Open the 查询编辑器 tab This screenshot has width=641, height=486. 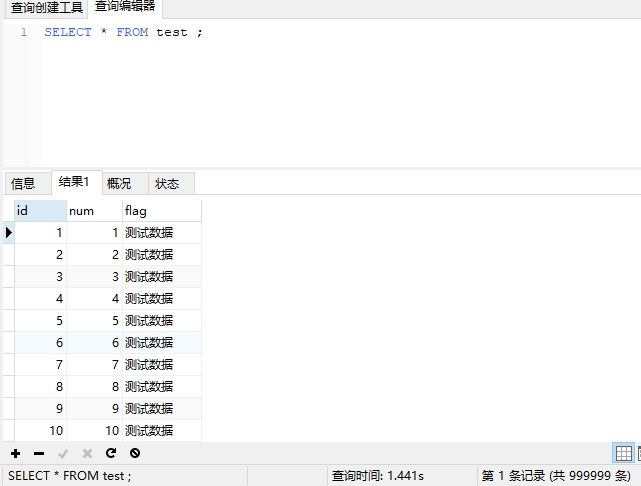click(x=125, y=7)
